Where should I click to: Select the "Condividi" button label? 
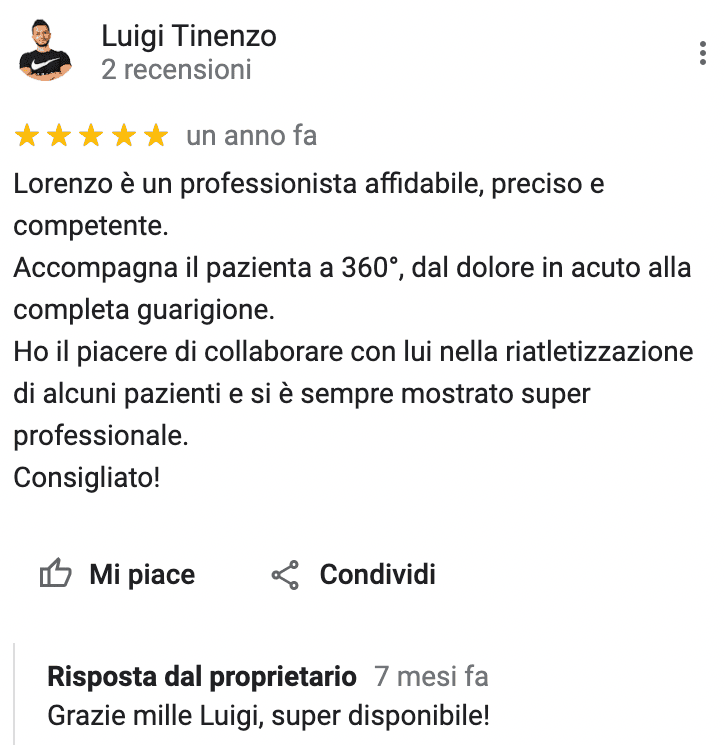[x=378, y=574]
